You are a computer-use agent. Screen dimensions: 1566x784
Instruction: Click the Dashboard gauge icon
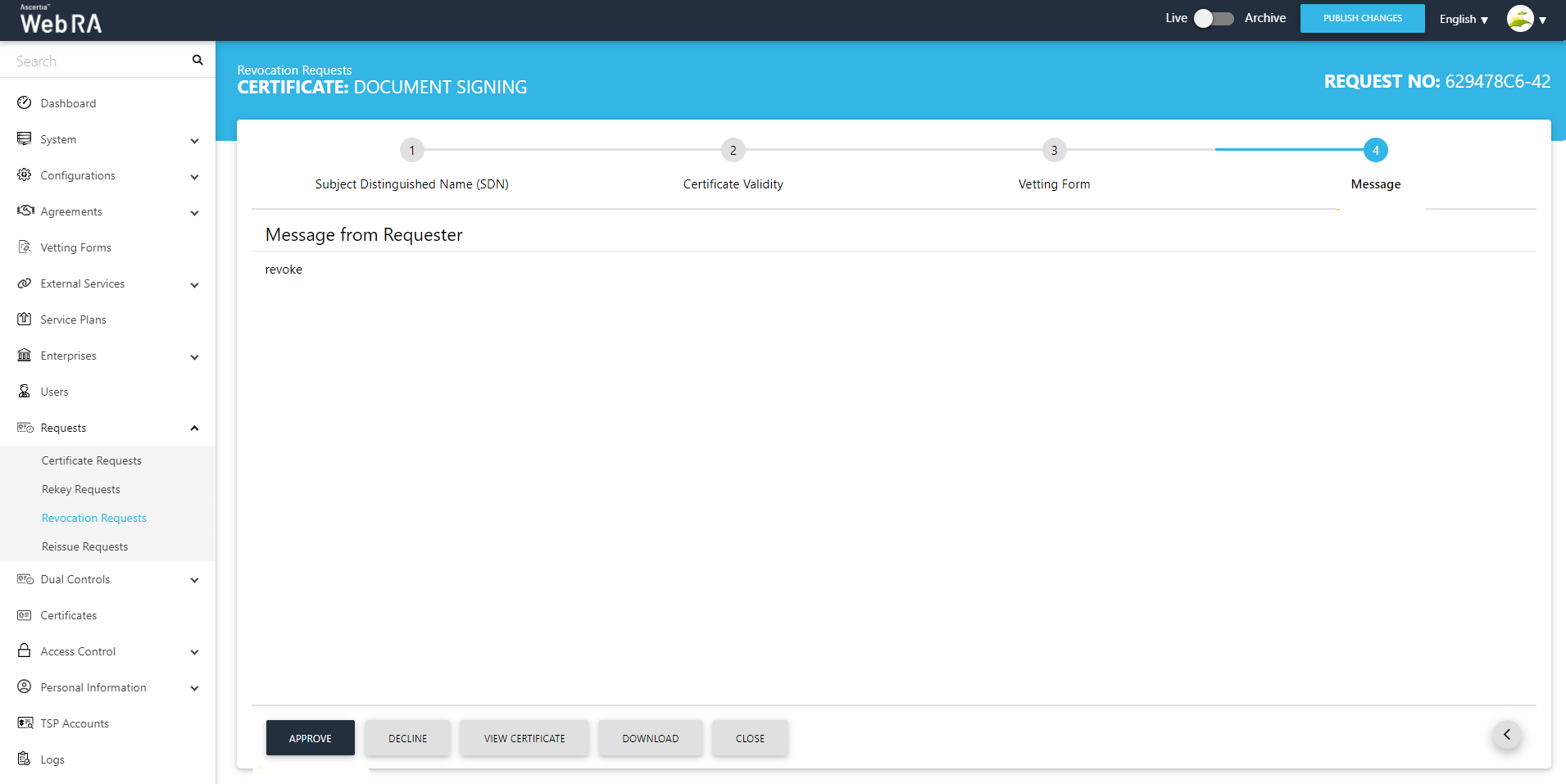25,103
